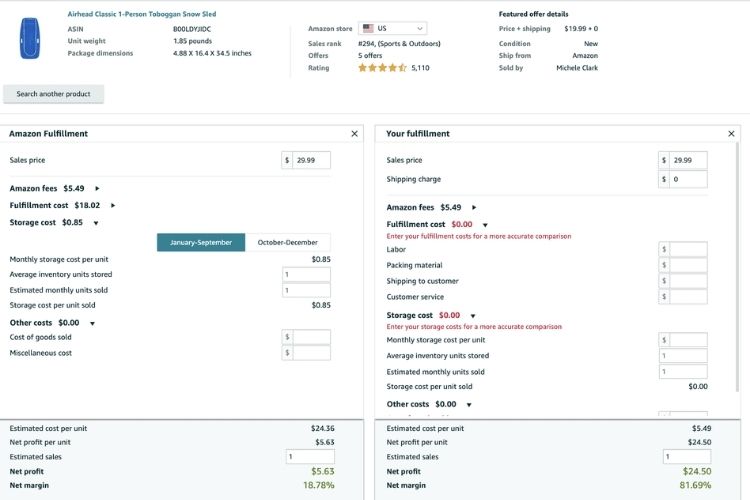
Task: Click 'Michele Clark' seller name
Action: point(577,68)
